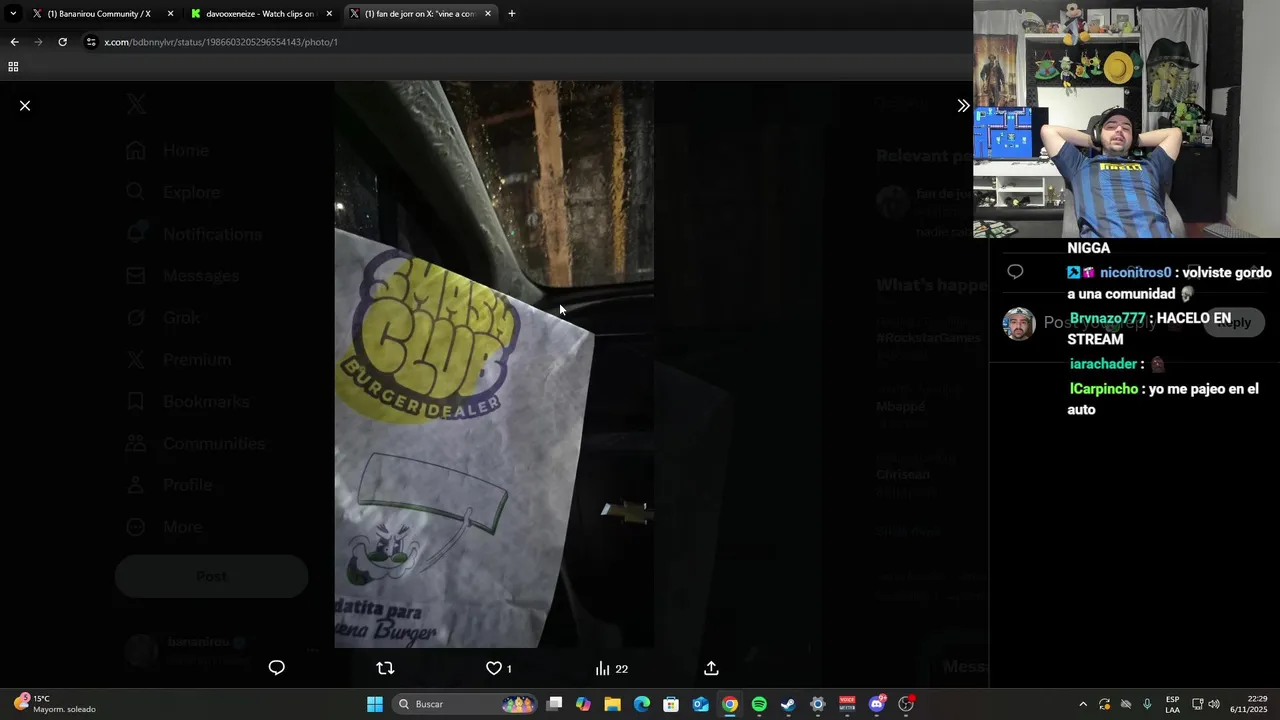Open the gear app on the taskbar
Viewport: 1280px width, 720px height.
point(818,704)
